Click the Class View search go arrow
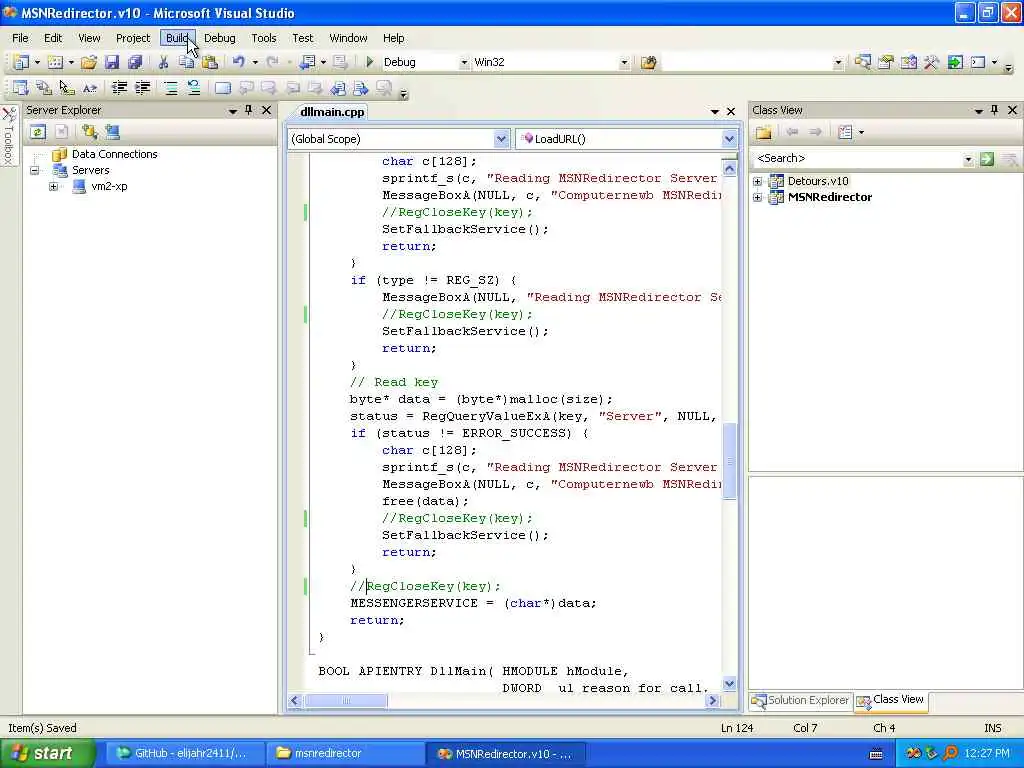The height and width of the screenshot is (768, 1024). point(987,159)
